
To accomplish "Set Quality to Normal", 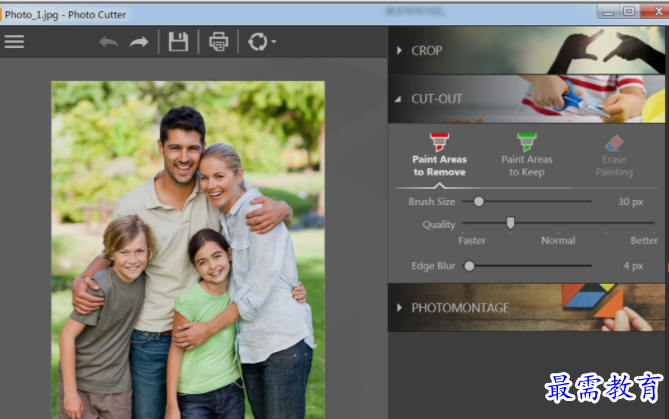I will (558, 241).
